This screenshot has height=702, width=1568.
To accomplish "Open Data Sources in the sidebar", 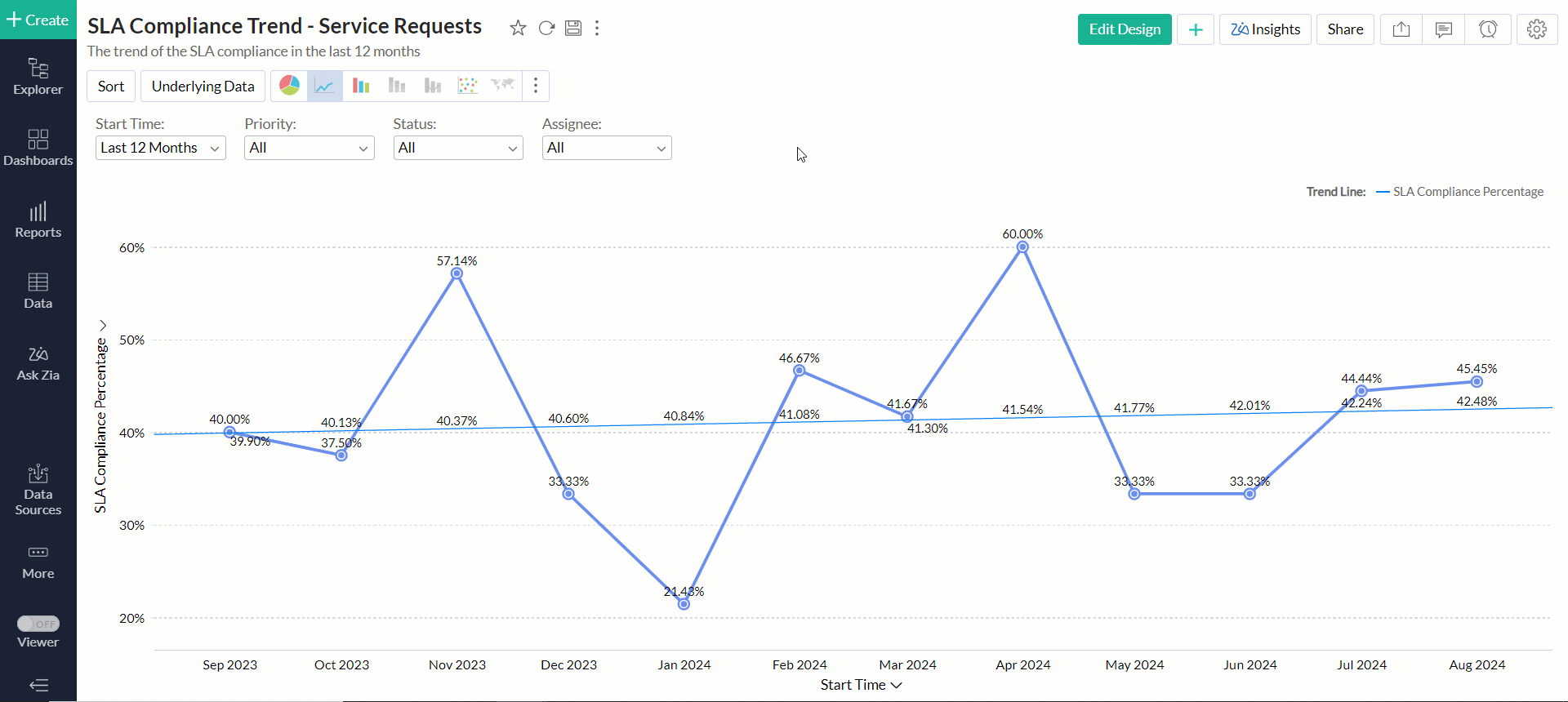I will click(38, 491).
